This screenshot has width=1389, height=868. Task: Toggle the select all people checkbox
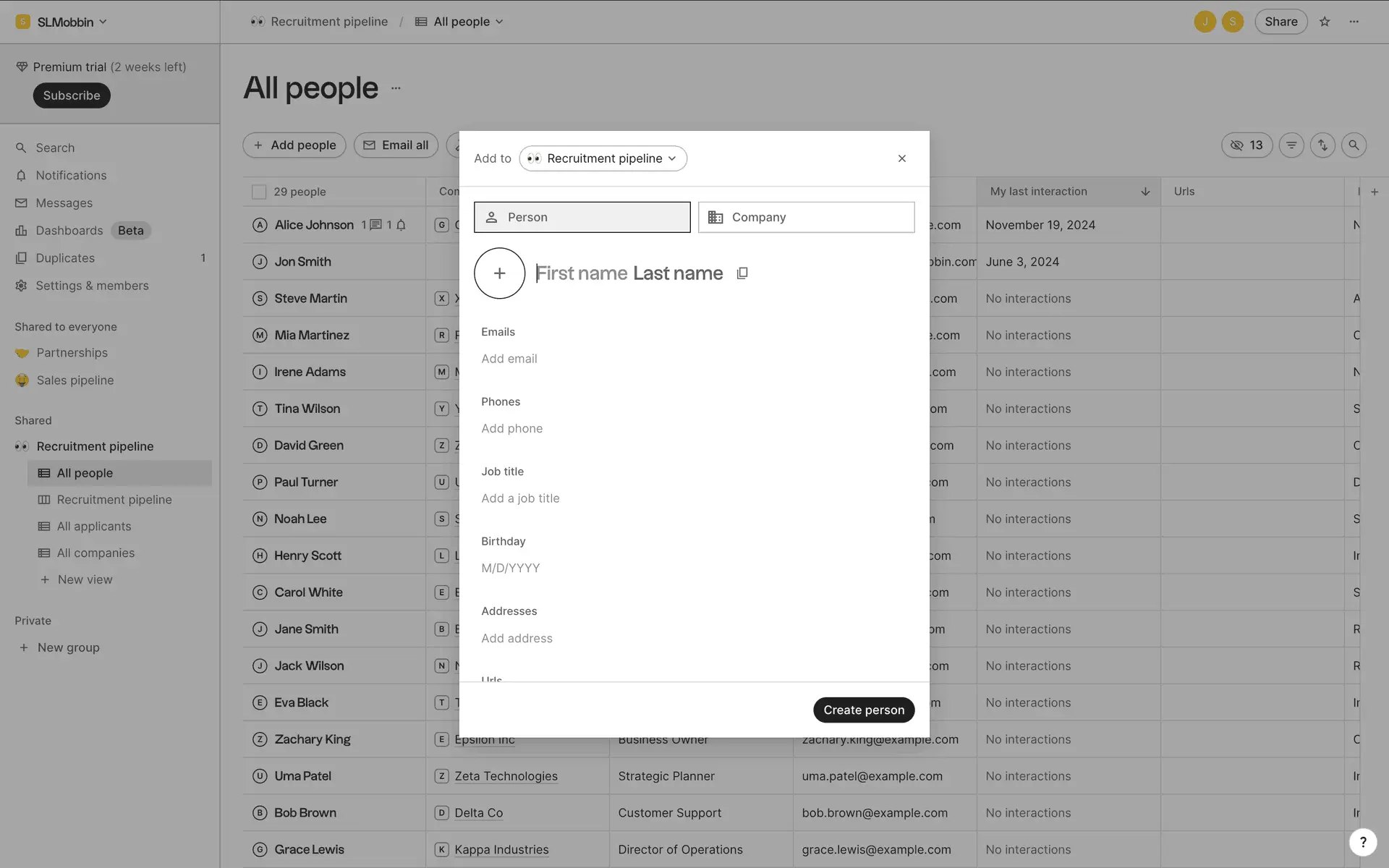coord(258,192)
